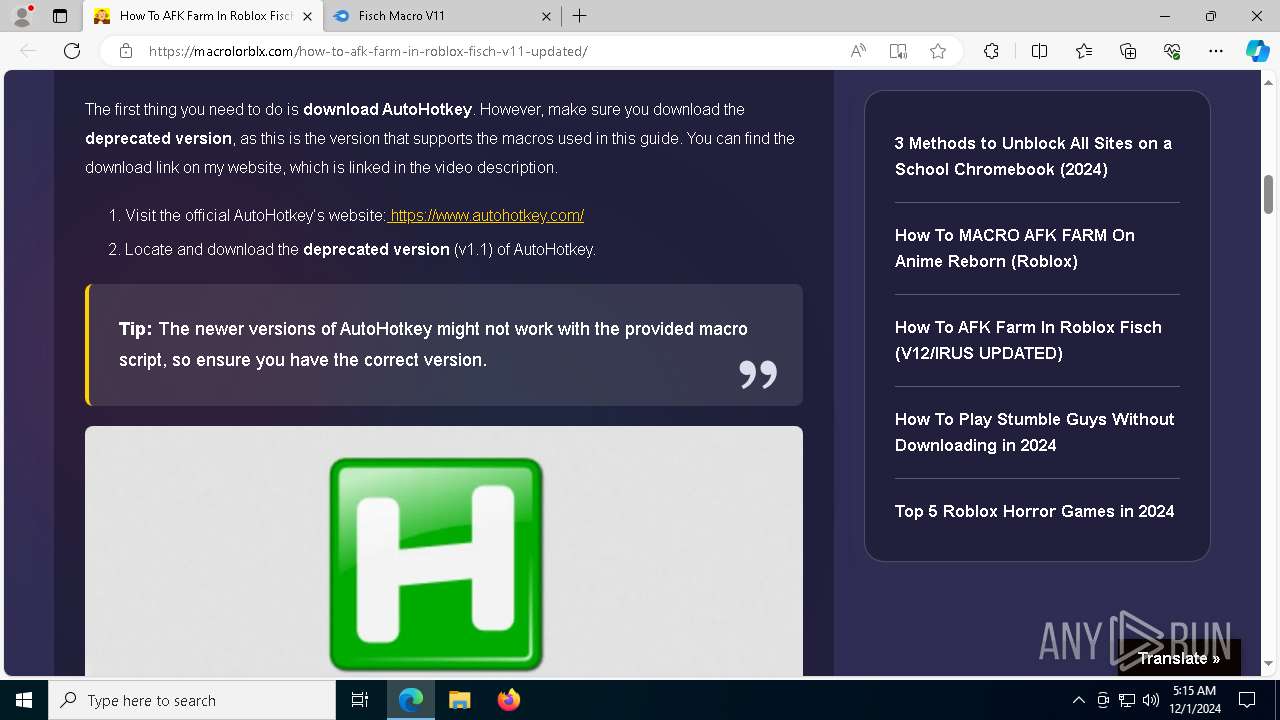Open Firefox from taskbar
The width and height of the screenshot is (1280, 720).
509,700
